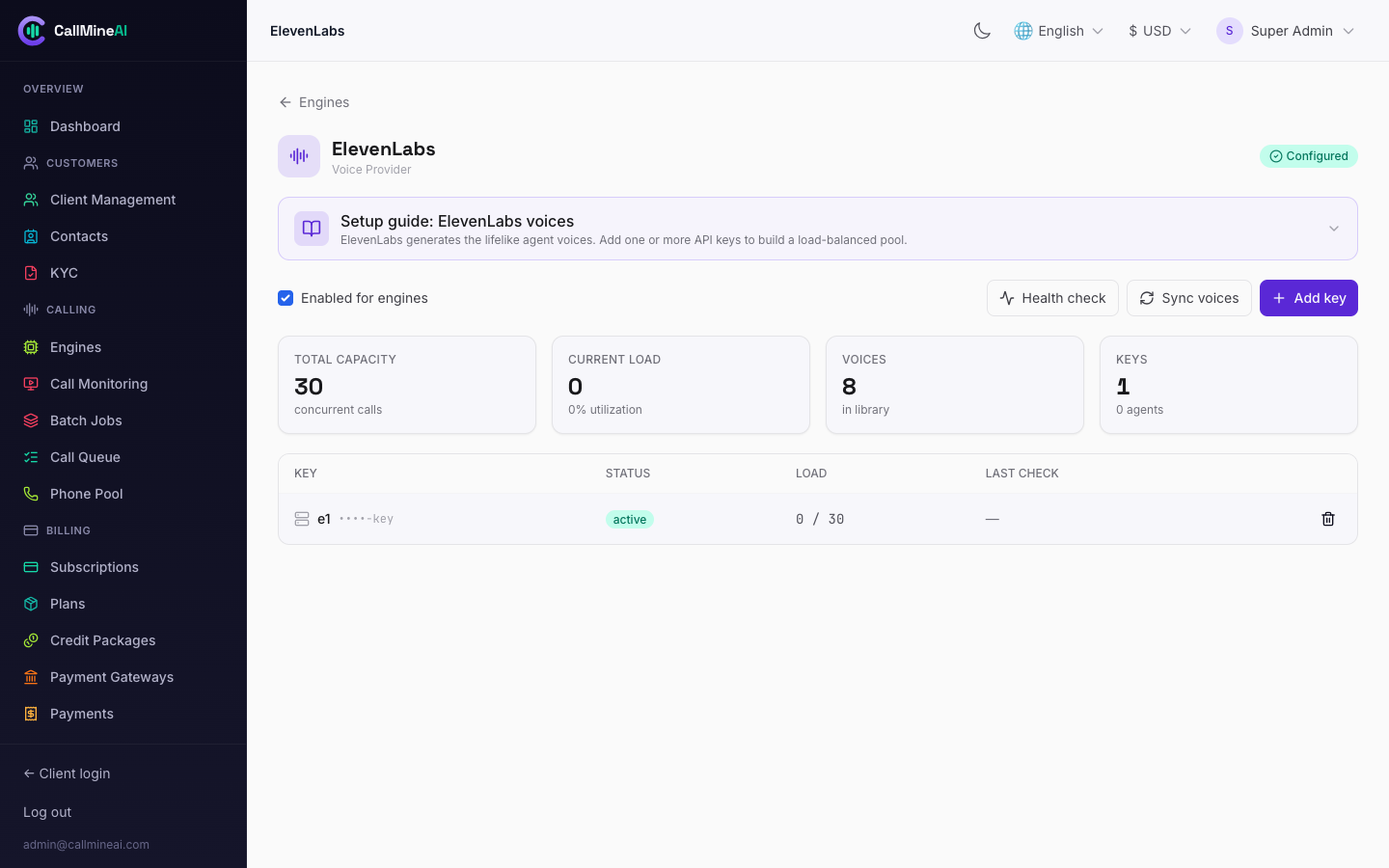Image resolution: width=1389 pixels, height=868 pixels.
Task: Click the Dashboard grid icon
Action: pos(31,126)
